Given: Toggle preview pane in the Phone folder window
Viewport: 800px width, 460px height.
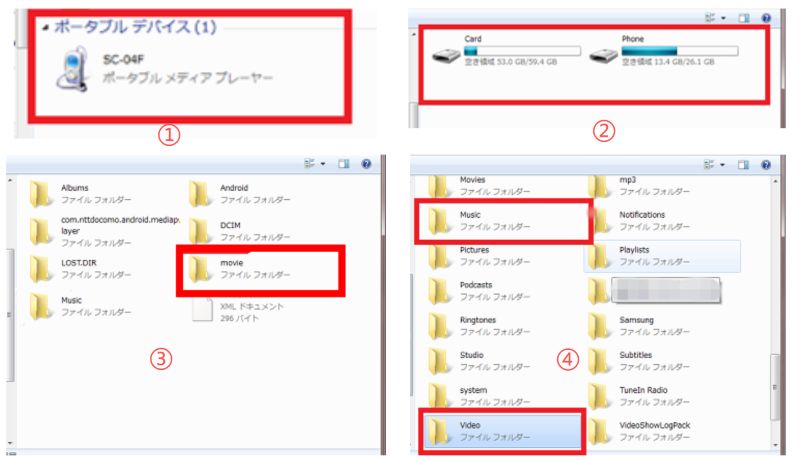Looking at the screenshot, I should point(744,164).
